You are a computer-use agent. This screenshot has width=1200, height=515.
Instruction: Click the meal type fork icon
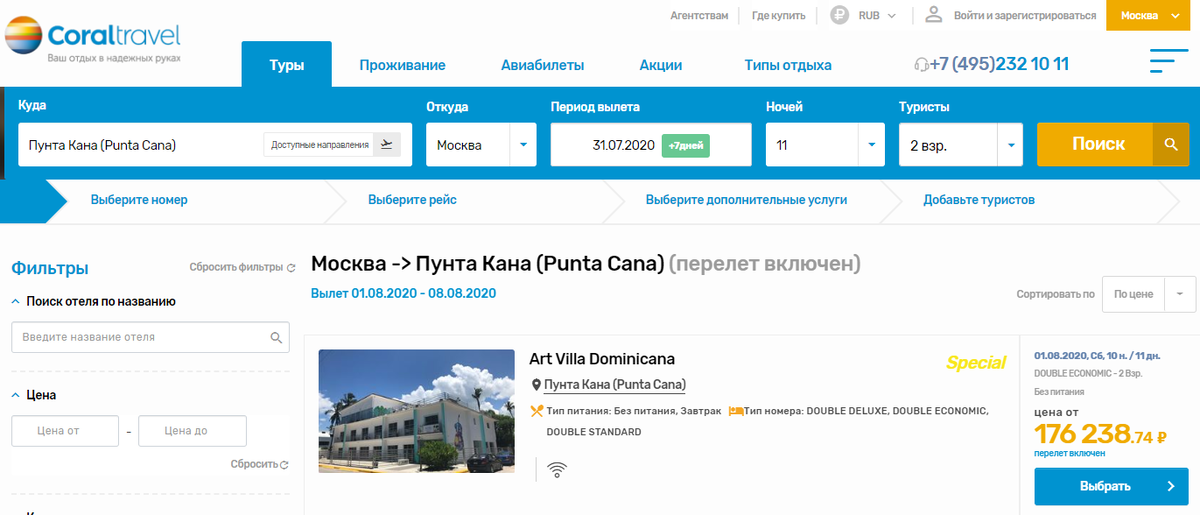coord(536,410)
